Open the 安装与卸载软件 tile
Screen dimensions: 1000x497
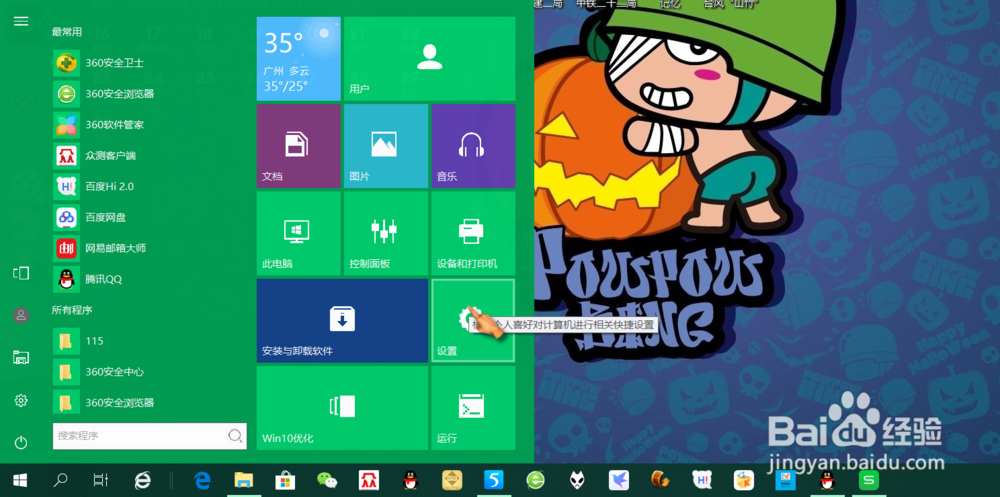tap(342, 320)
